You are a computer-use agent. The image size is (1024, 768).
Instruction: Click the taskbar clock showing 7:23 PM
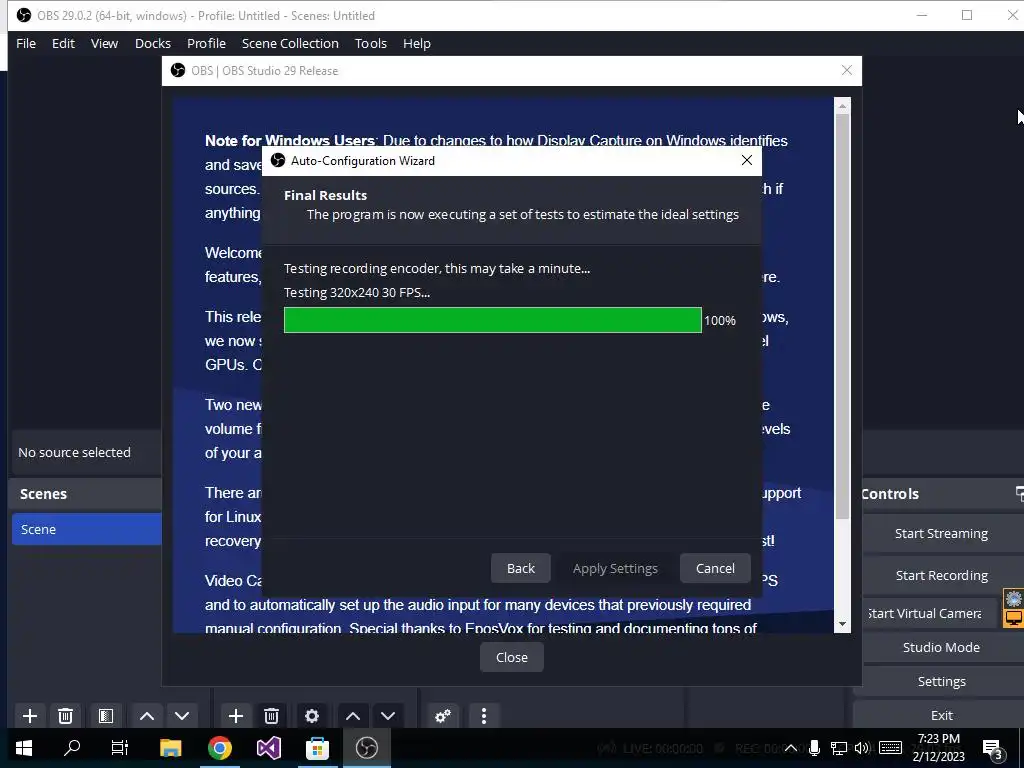coord(938,748)
